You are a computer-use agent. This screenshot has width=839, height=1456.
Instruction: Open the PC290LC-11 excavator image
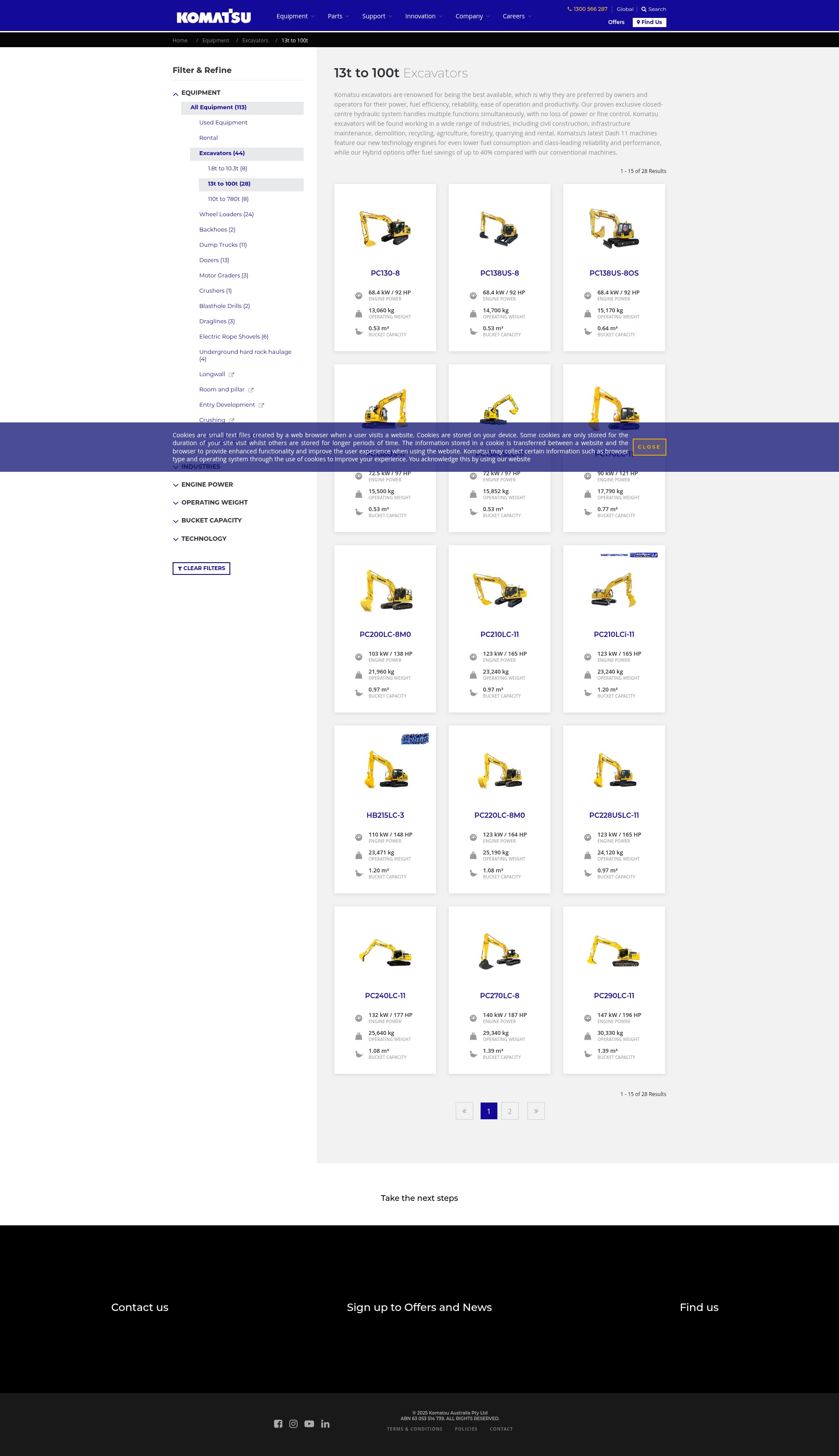pyautogui.click(x=614, y=951)
